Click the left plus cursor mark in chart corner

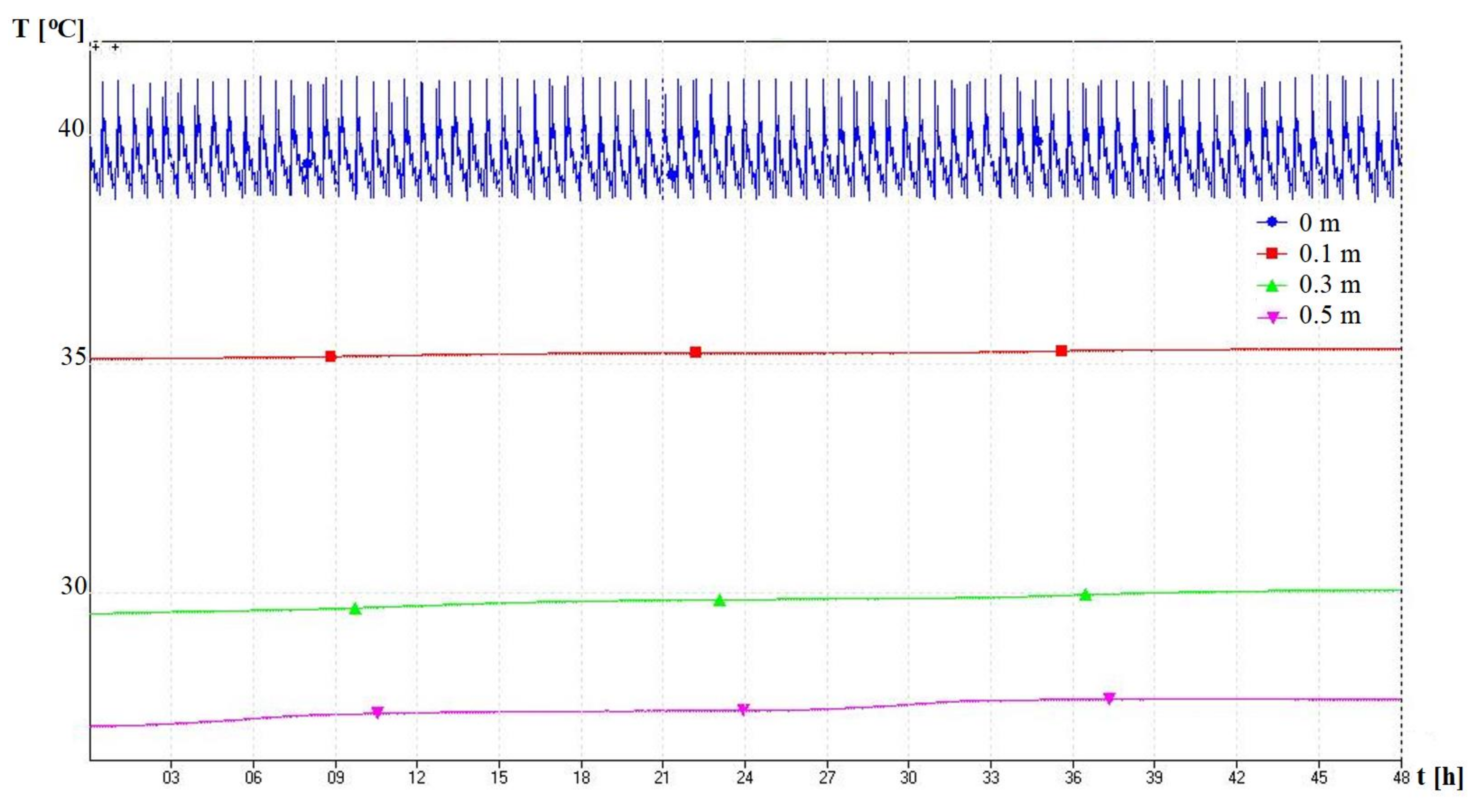(96, 47)
